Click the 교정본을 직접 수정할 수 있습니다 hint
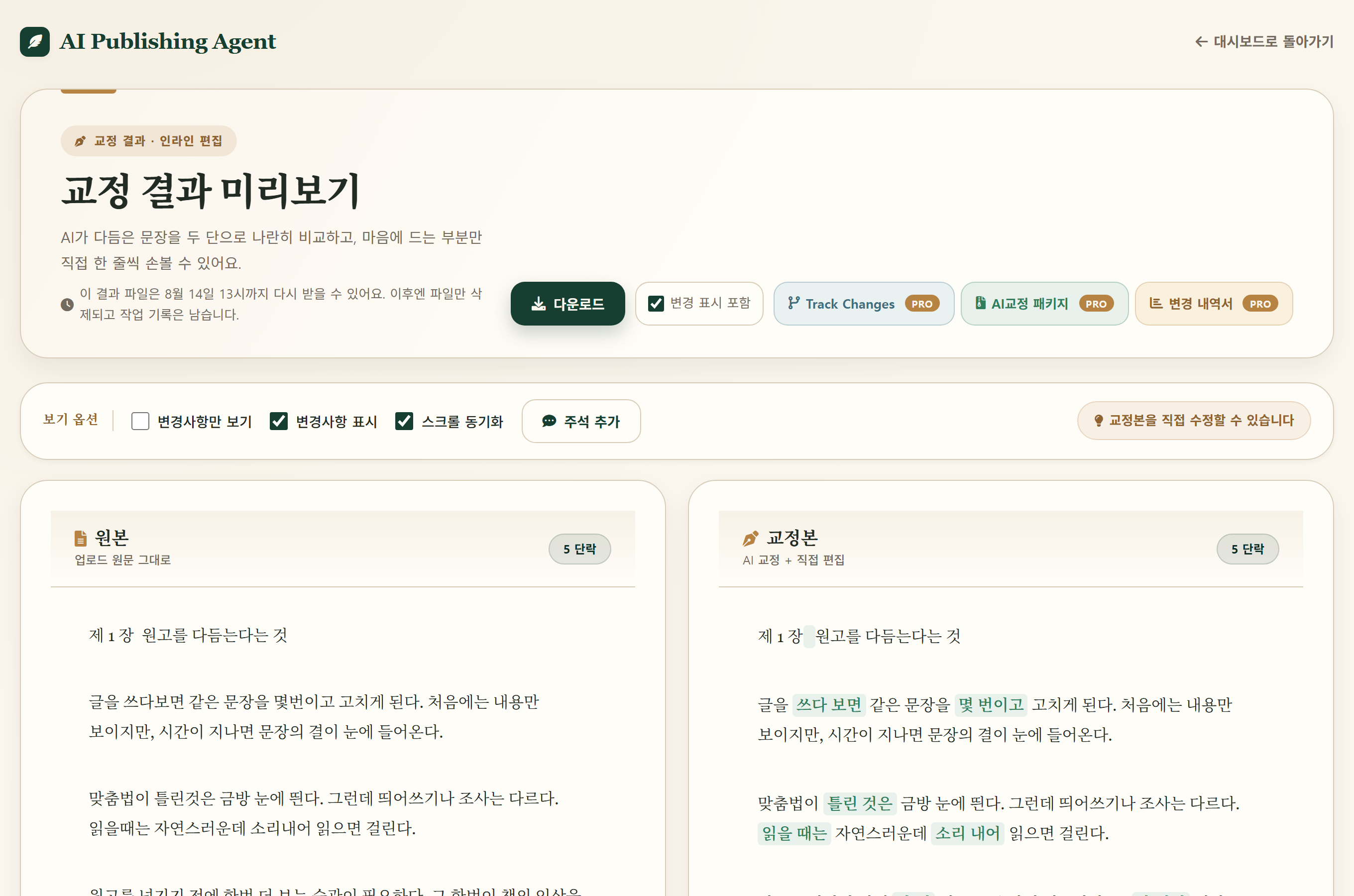Image resolution: width=1354 pixels, height=896 pixels. (1194, 421)
